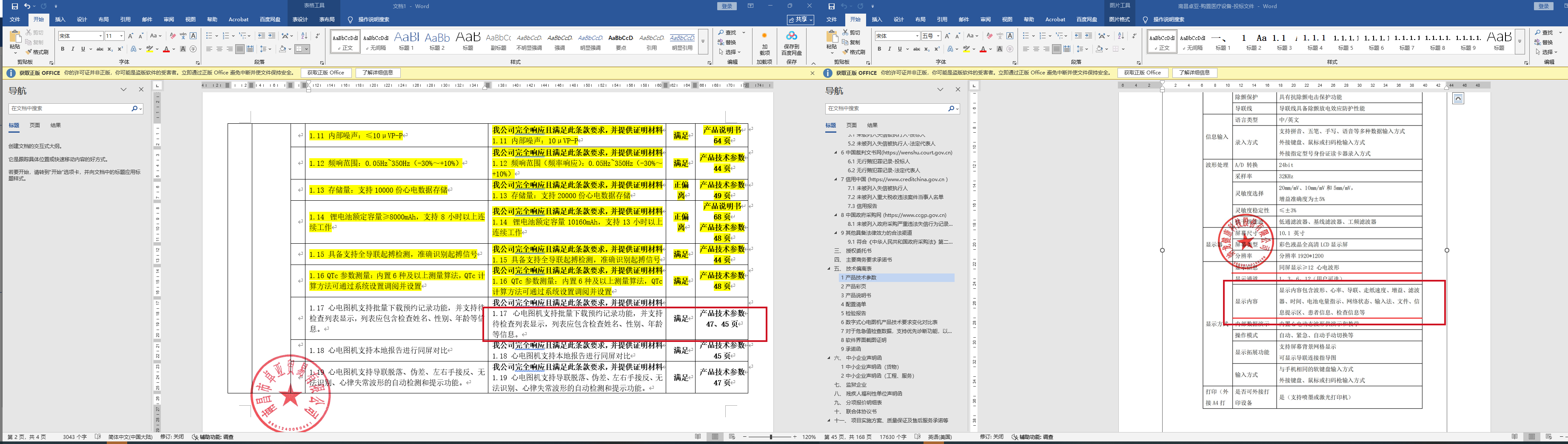Save the right 南昌卓亚 bid document
The width and height of the screenshot is (1568, 444).
[x=832, y=6]
